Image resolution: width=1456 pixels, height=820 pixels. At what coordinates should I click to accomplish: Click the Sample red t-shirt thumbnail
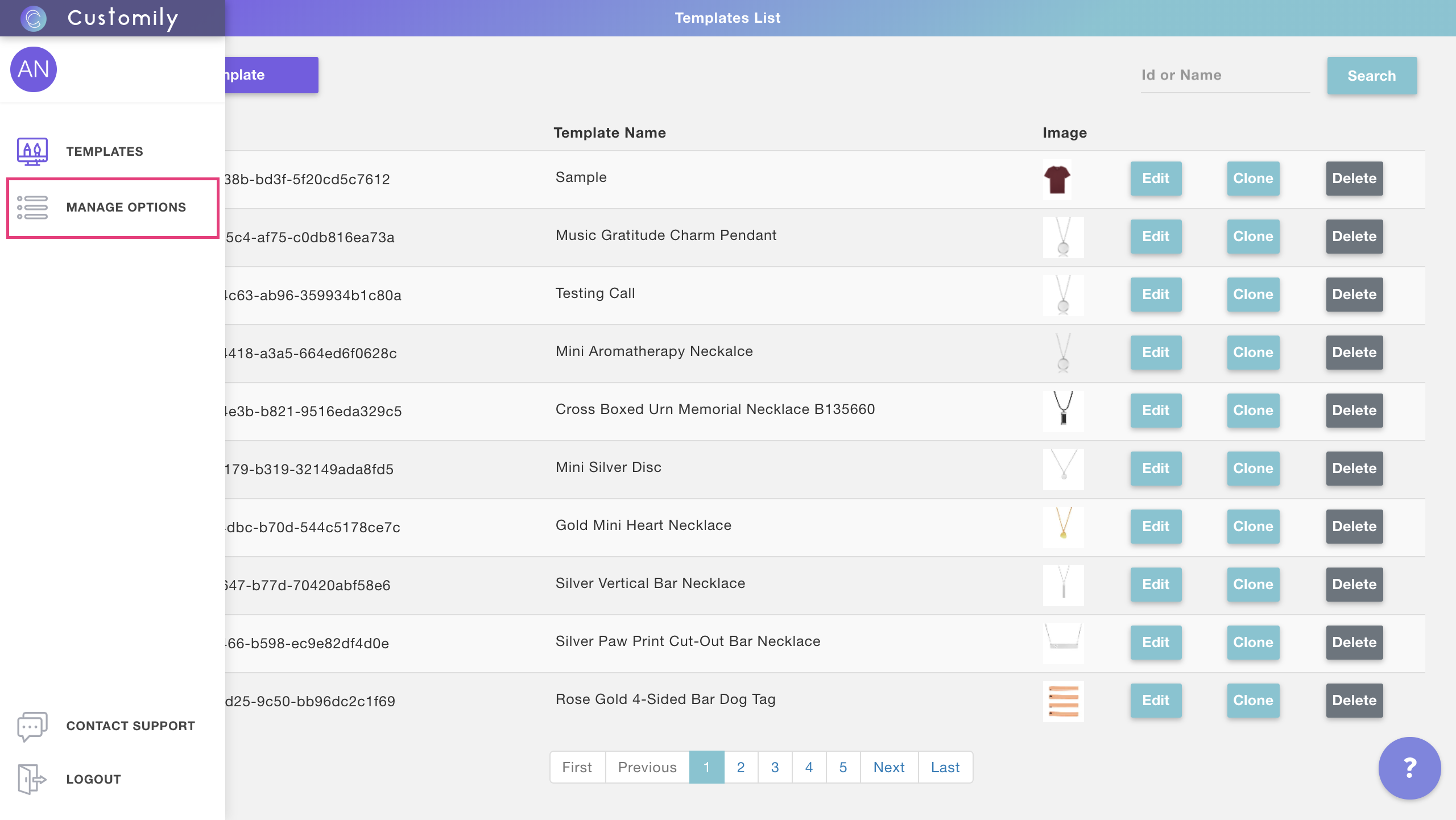click(1057, 179)
